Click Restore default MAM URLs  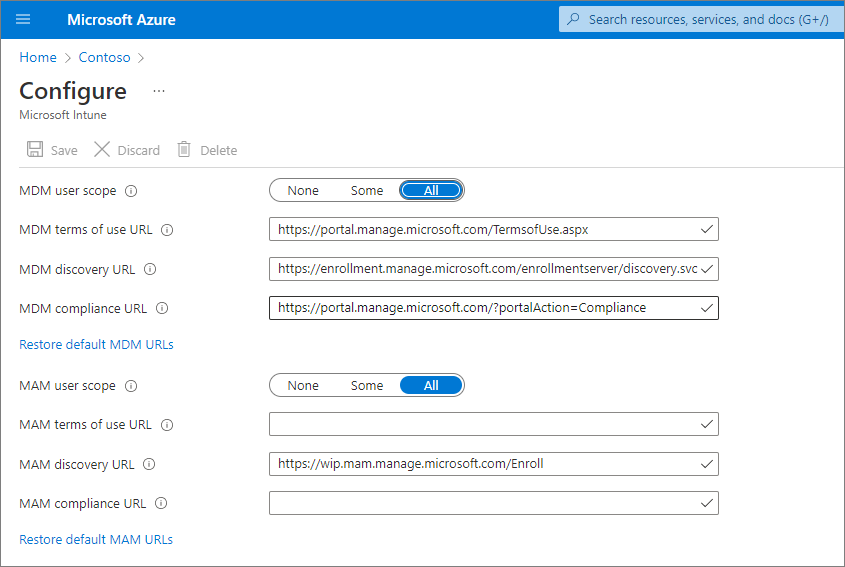click(96, 540)
